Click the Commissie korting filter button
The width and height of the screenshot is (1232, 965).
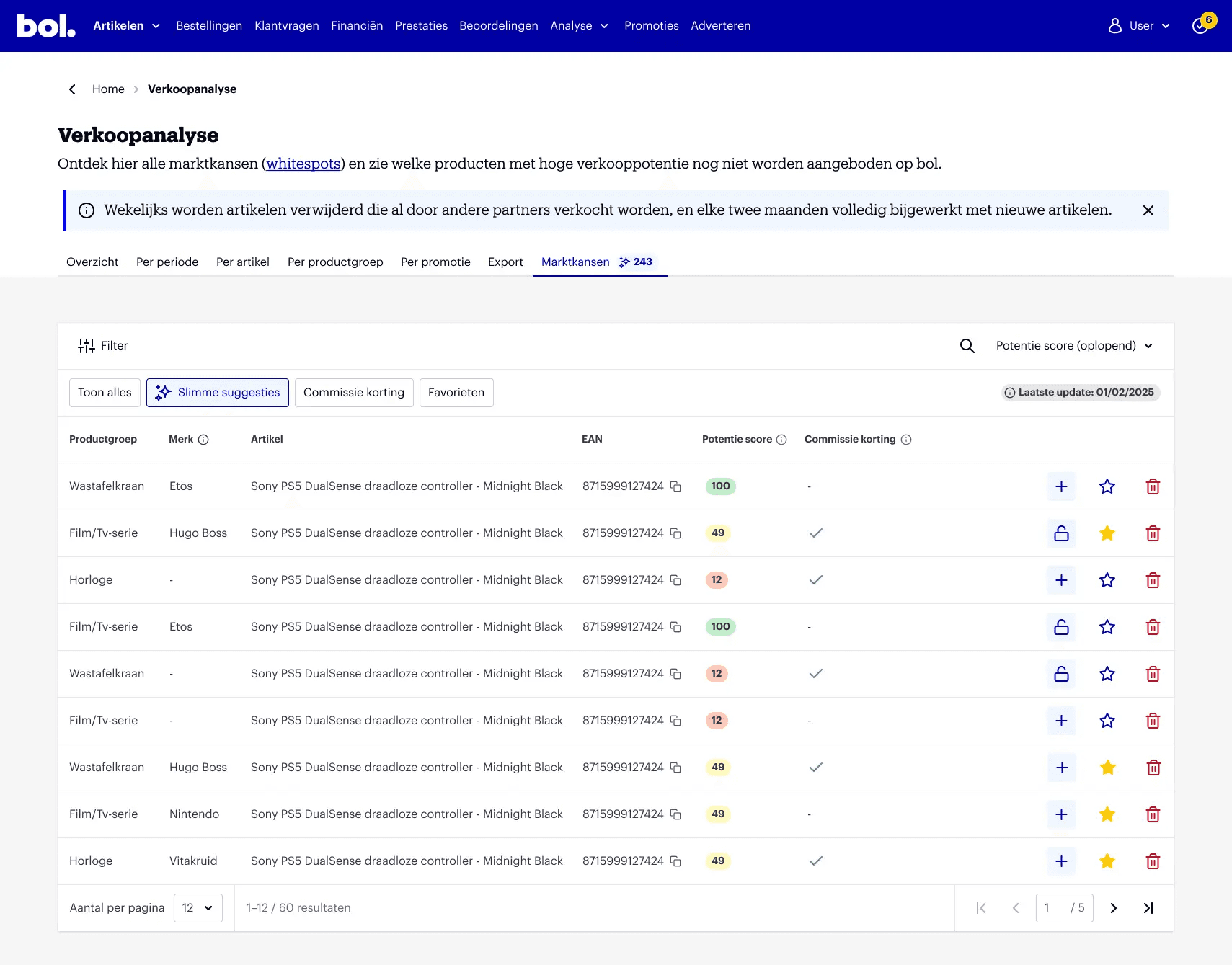[x=354, y=393]
